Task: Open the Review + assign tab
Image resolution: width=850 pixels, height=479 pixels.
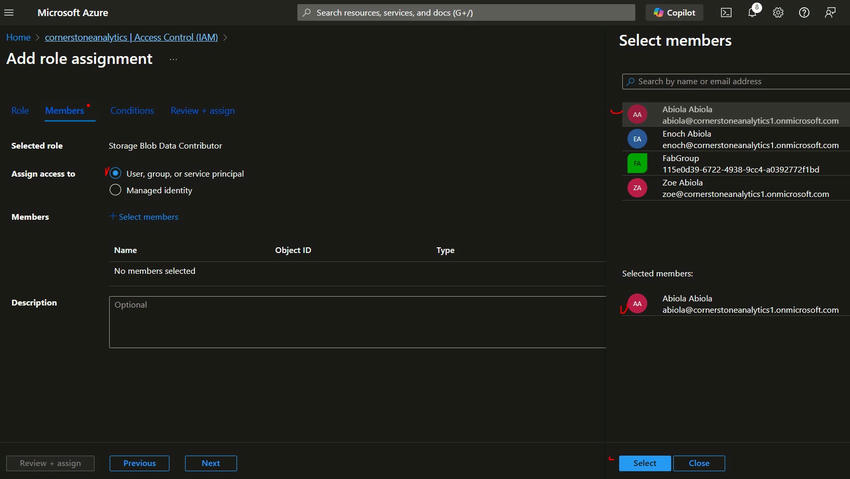Action: (x=202, y=111)
